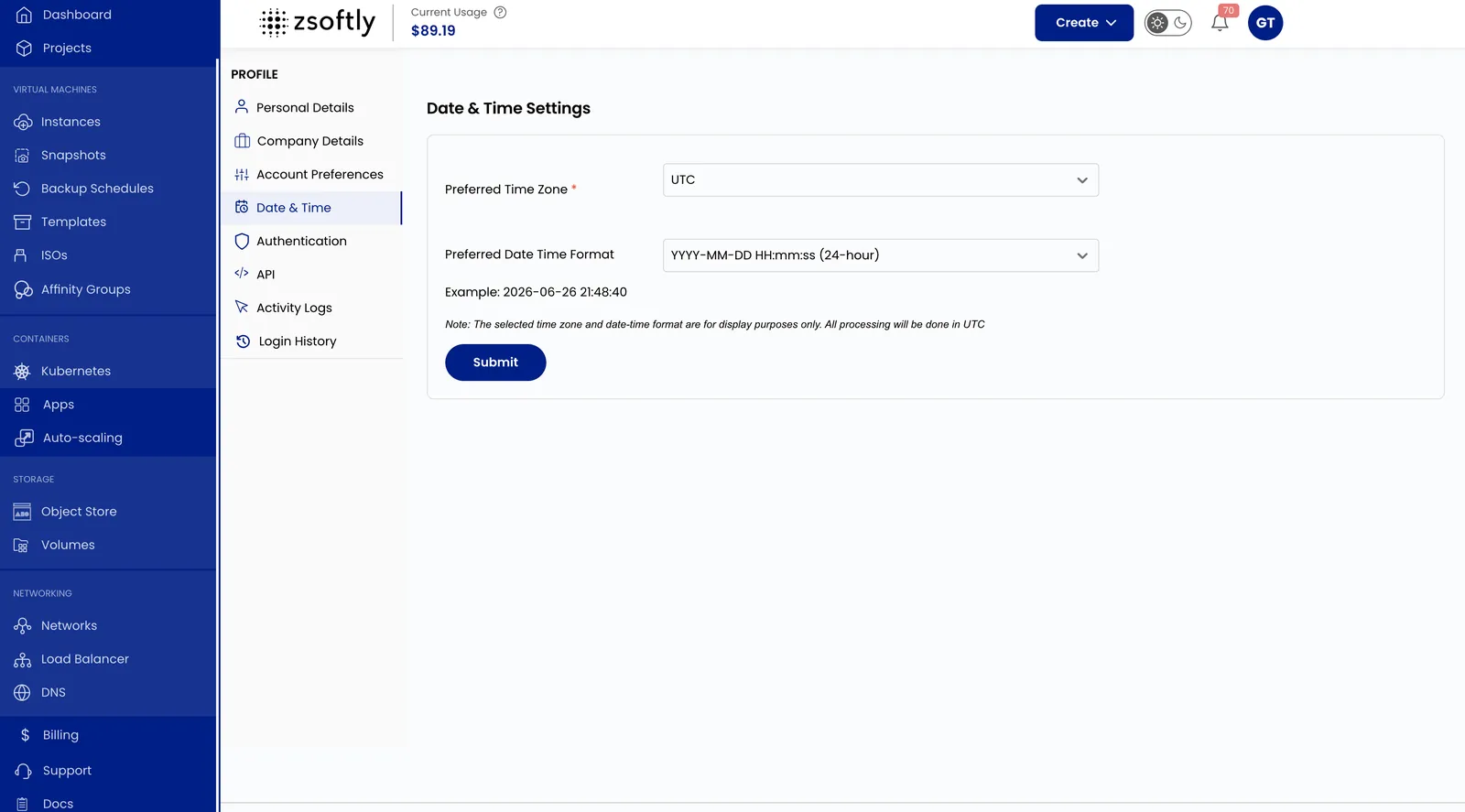This screenshot has height=812, width=1465.
Task: Click the zsoftly logo
Action: coord(317,22)
